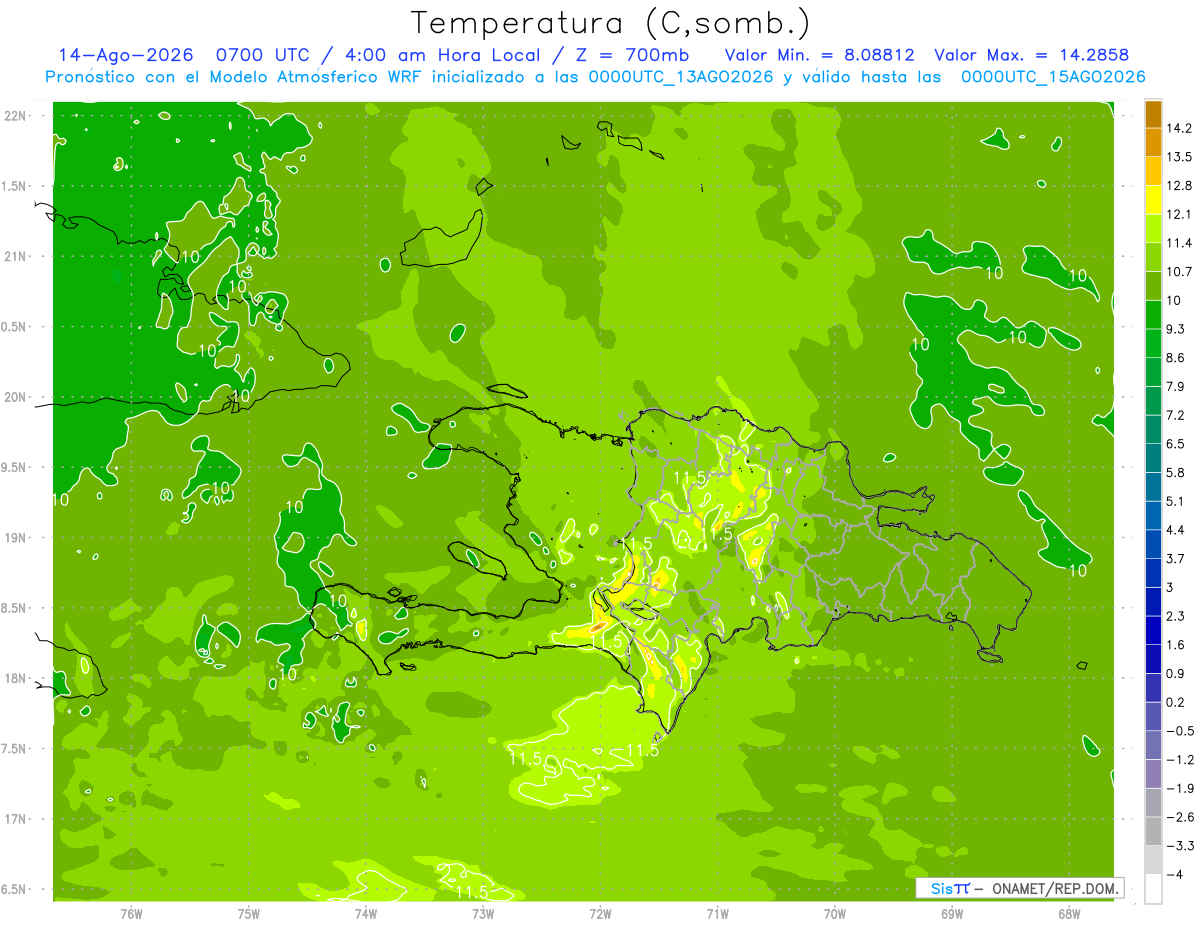This screenshot has width=1200, height=927.
Task: Click the 8.6 legend value
Action: tap(1176, 357)
